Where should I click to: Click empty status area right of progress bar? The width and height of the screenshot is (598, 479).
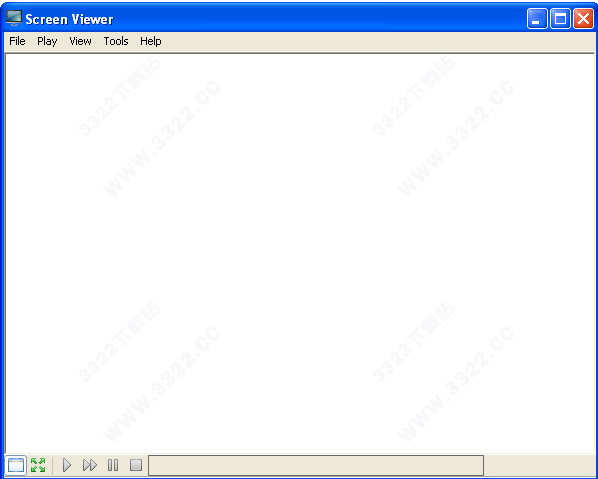point(539,465)
